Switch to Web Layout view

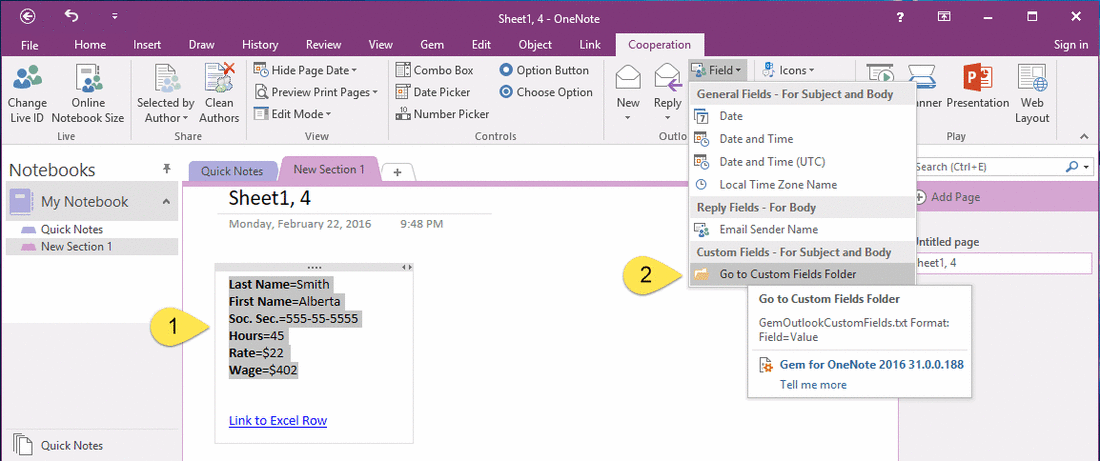pos(1032,94)
